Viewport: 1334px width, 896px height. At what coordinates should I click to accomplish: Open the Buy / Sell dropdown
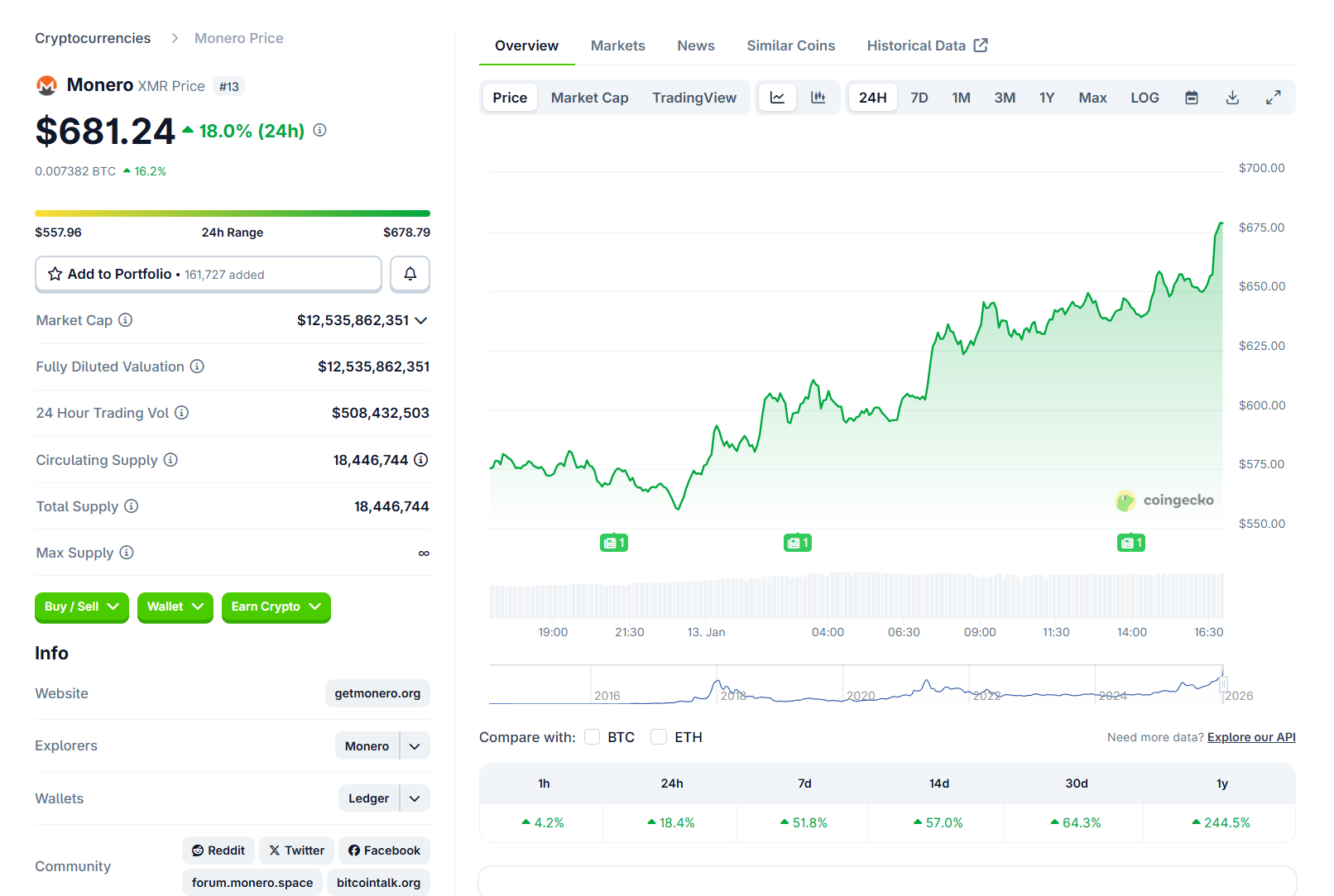point(81,606)
